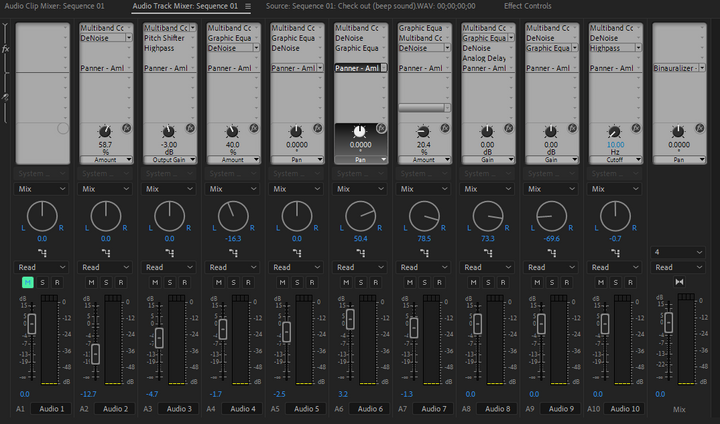Click the output assignment icon under Audio 8 pan
The image size is (720, 424).
pos(488,253)
